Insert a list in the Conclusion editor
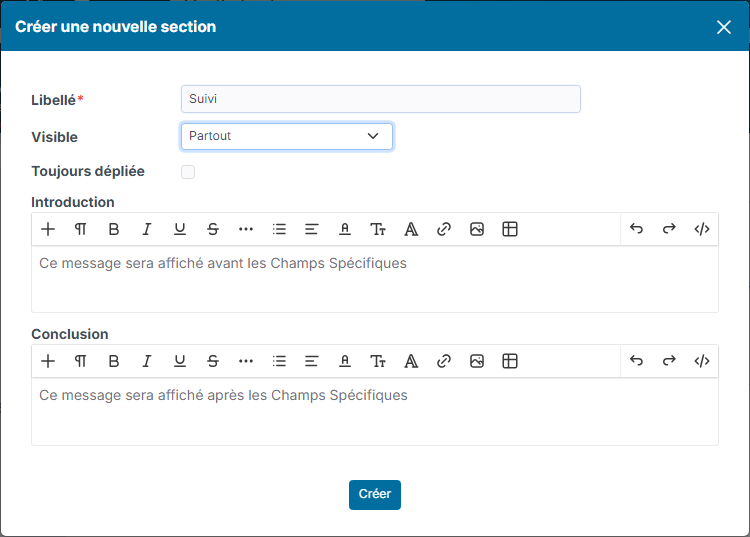Viewport: 750px width, 537px height. click(279, 361)
